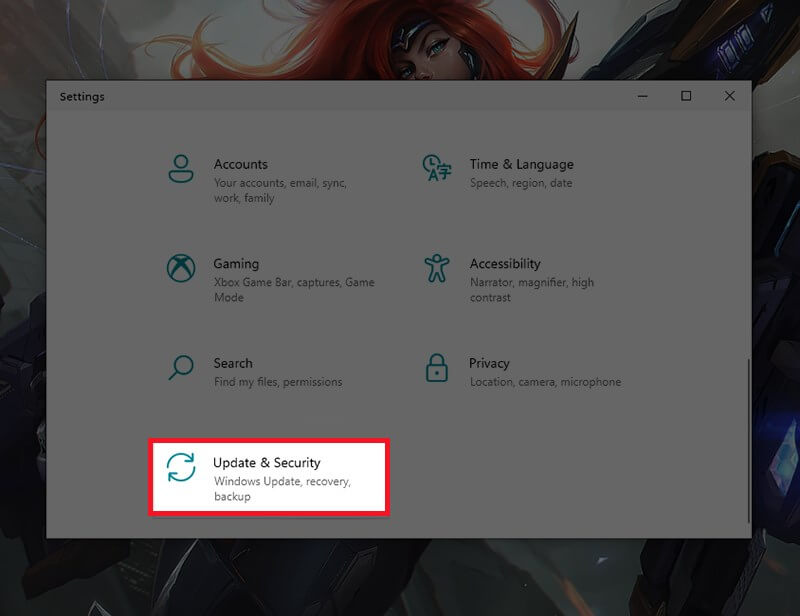The image size is (800, 616).
Task: Open the Privacy settings heading
Action: pos(489,363)
